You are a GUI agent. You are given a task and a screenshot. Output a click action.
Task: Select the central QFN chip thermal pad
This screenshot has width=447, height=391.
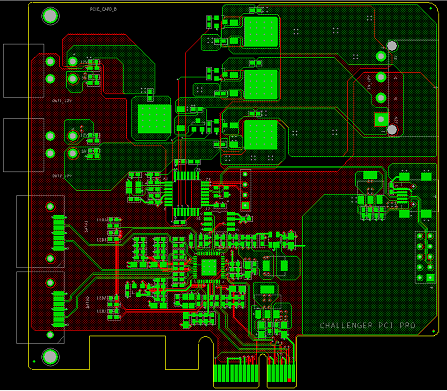point(209,267)
